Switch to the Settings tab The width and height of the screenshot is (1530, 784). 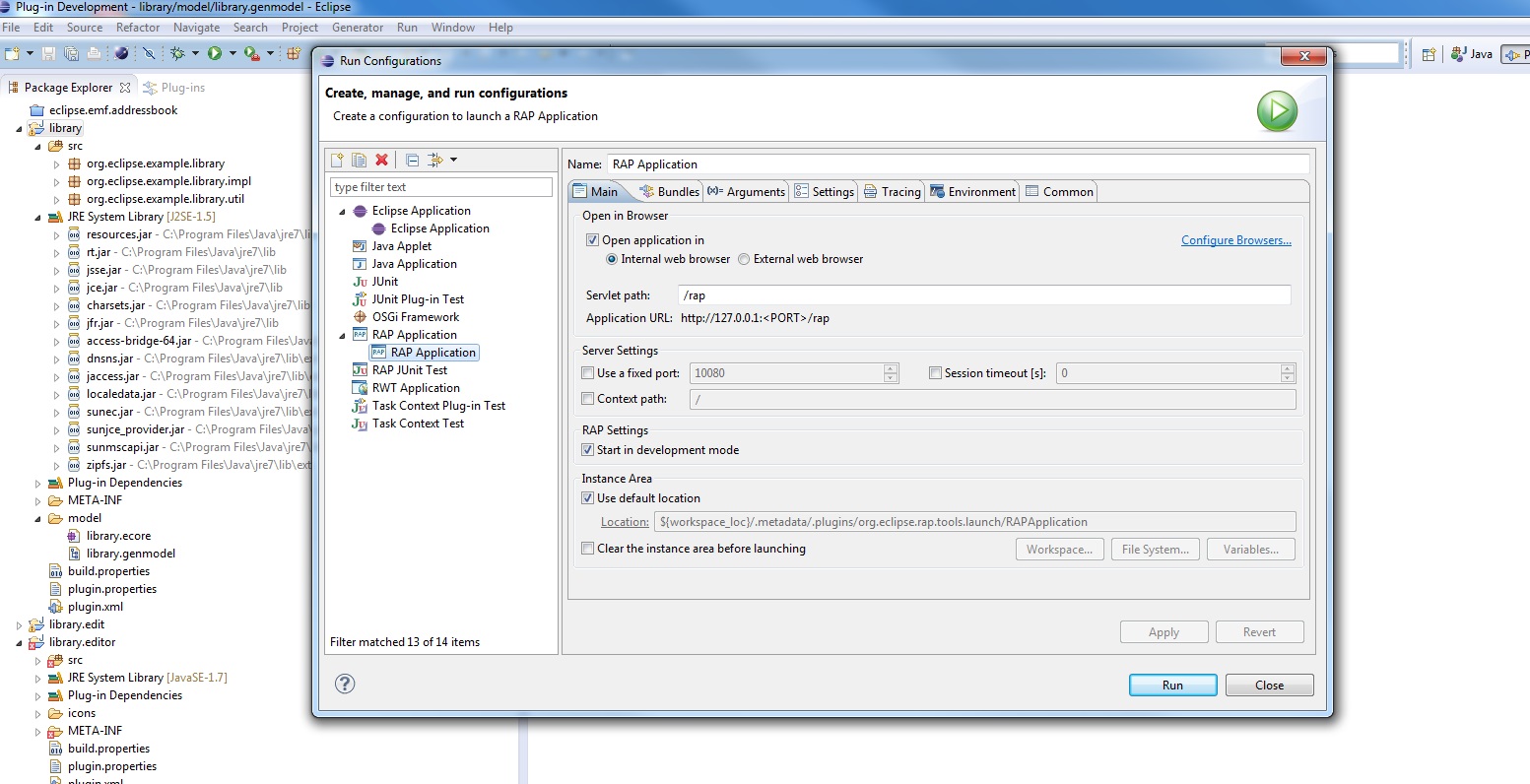(x=825, y=191)
